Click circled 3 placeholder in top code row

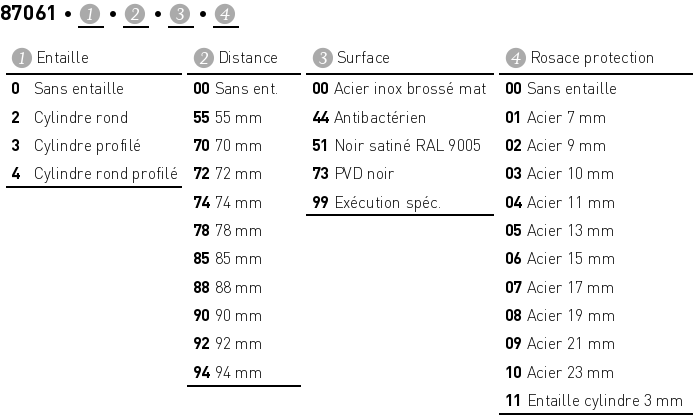[x=181, y=15]
